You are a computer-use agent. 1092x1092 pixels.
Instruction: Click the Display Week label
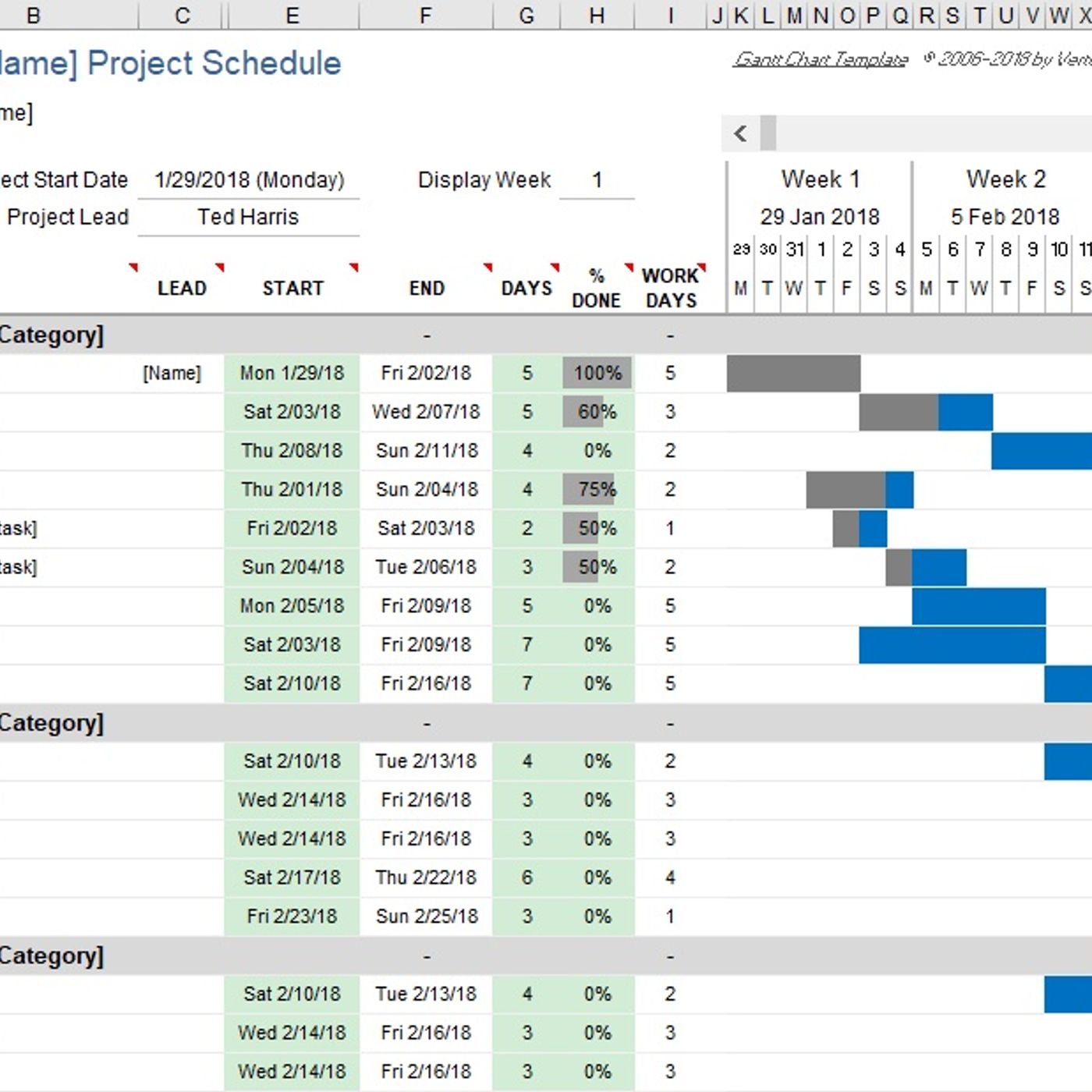pos(484,179)
